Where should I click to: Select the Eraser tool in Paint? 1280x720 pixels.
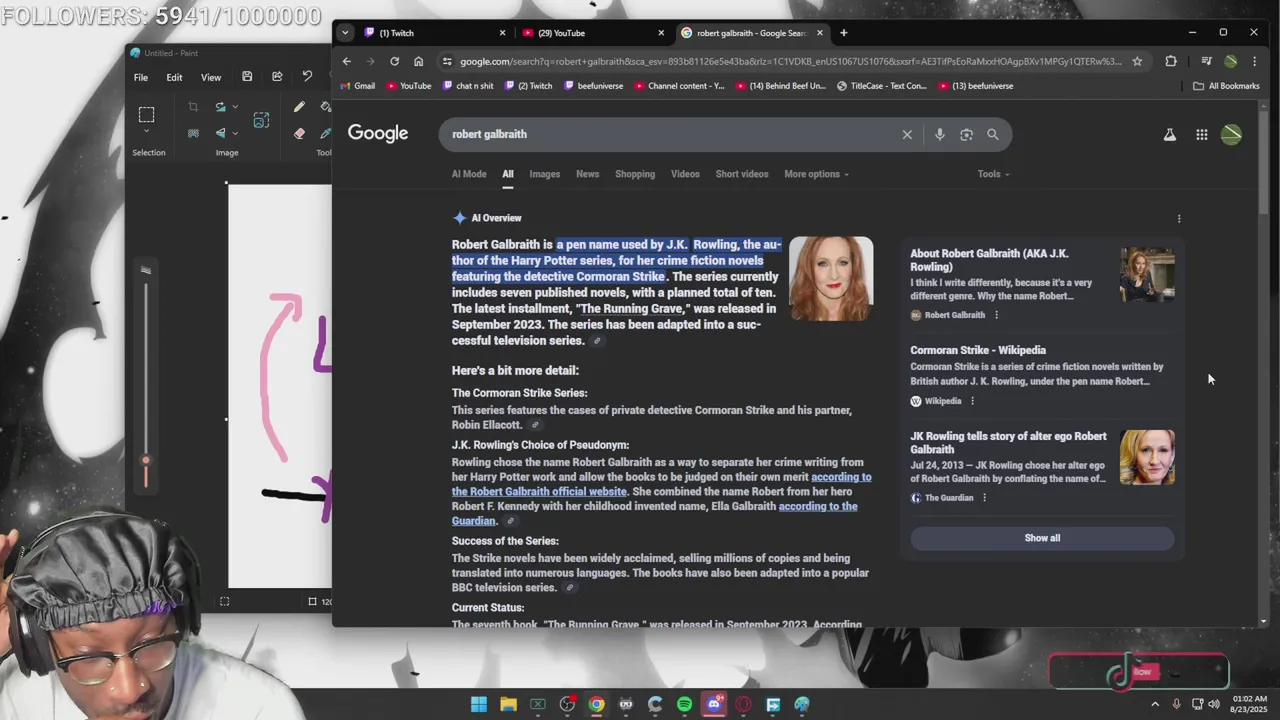click(299, 133)
